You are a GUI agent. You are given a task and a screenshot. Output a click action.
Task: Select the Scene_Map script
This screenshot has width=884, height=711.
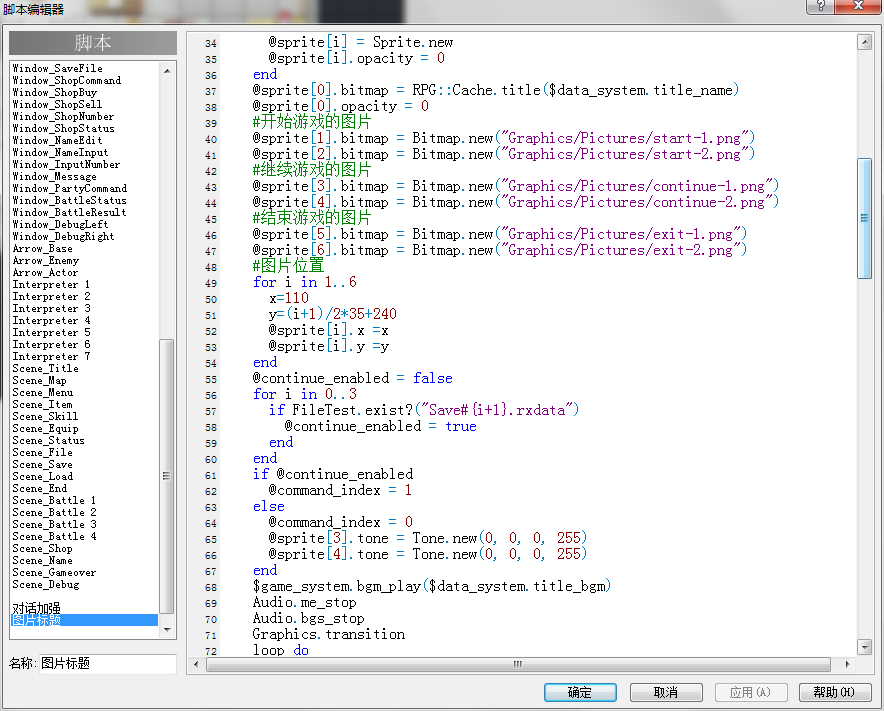point(39,381)
